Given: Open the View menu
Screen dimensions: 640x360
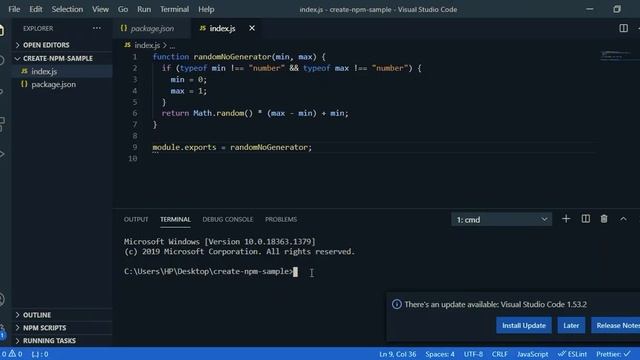Looking at the screenshot, I should click(x=100, y=9).
